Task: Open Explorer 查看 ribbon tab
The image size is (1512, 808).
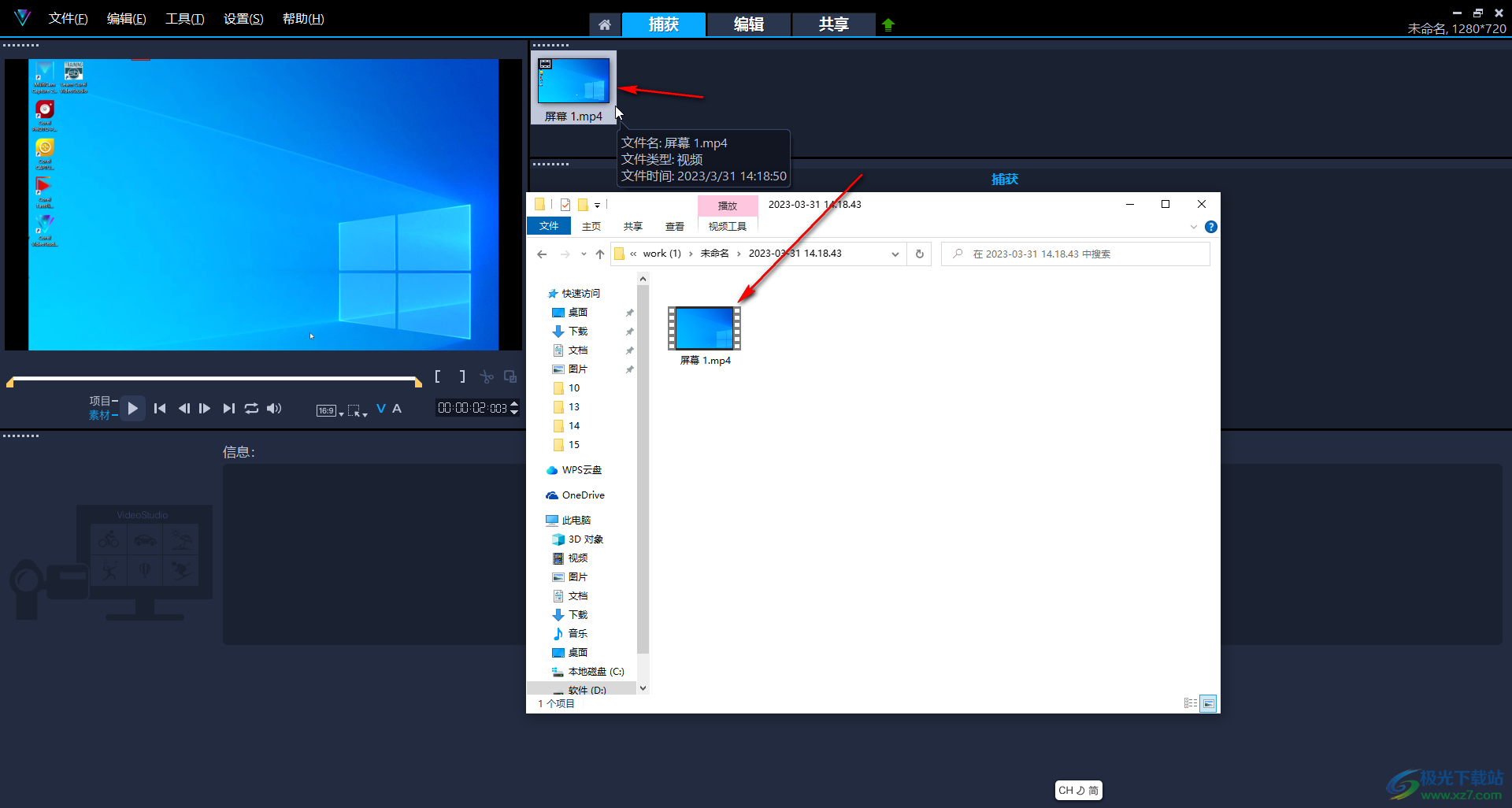Action: pos(675,226)
